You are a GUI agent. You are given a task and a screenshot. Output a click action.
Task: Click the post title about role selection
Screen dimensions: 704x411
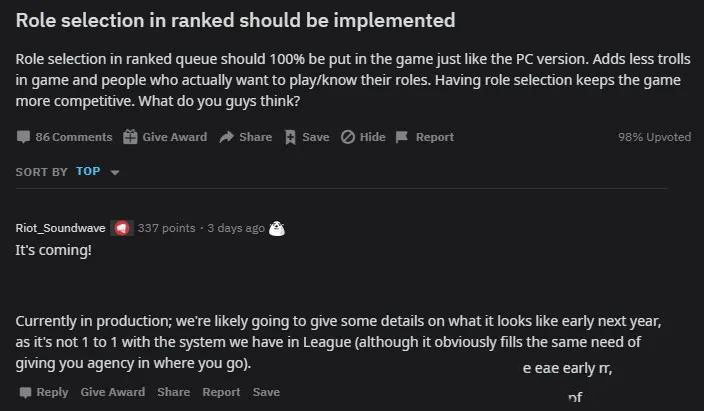(235, 20)
